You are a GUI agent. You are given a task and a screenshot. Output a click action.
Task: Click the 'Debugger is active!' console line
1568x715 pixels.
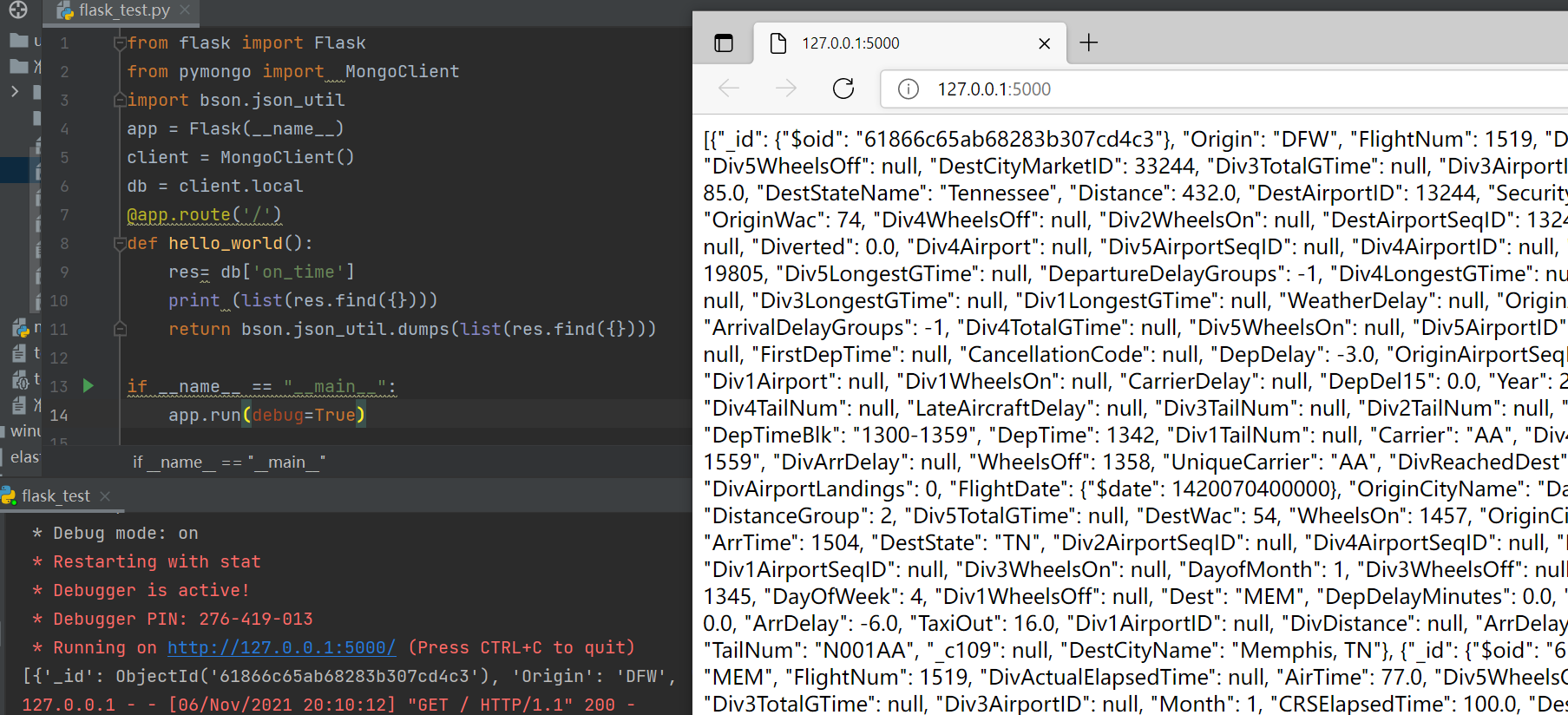(141, 590)
